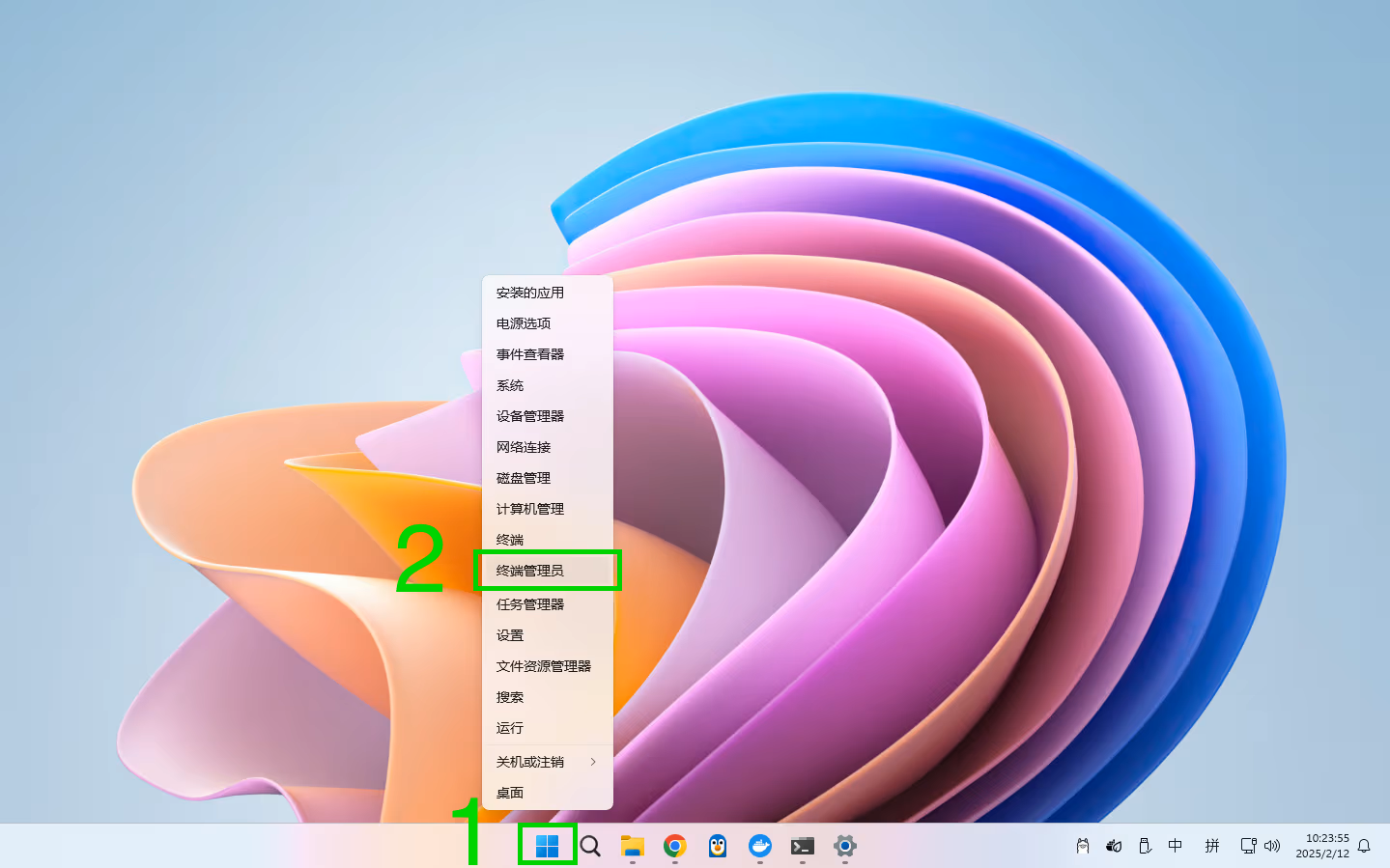The width and height of the screenshot is (1390, 868).
Task: Open 事件查看器 from the menu
Action: (x=548, y=354)
